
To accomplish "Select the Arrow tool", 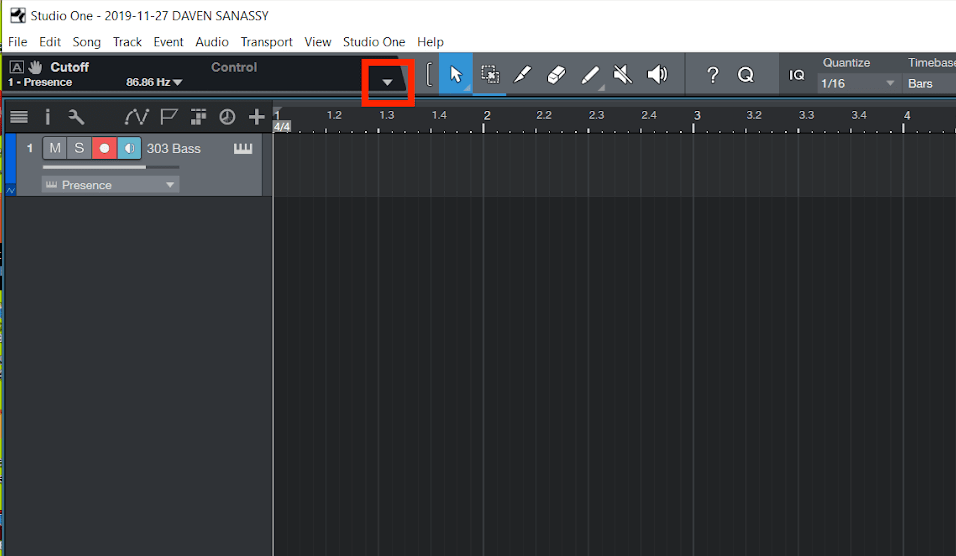I will point(455,74).
